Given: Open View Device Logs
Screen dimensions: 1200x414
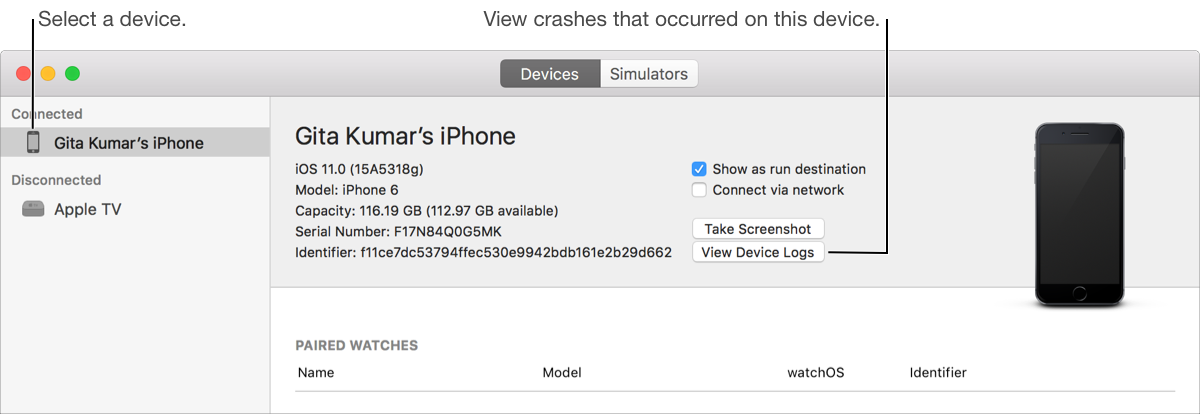Looking at the screenshot, I should pyautogui.click(x=758, y=252).
